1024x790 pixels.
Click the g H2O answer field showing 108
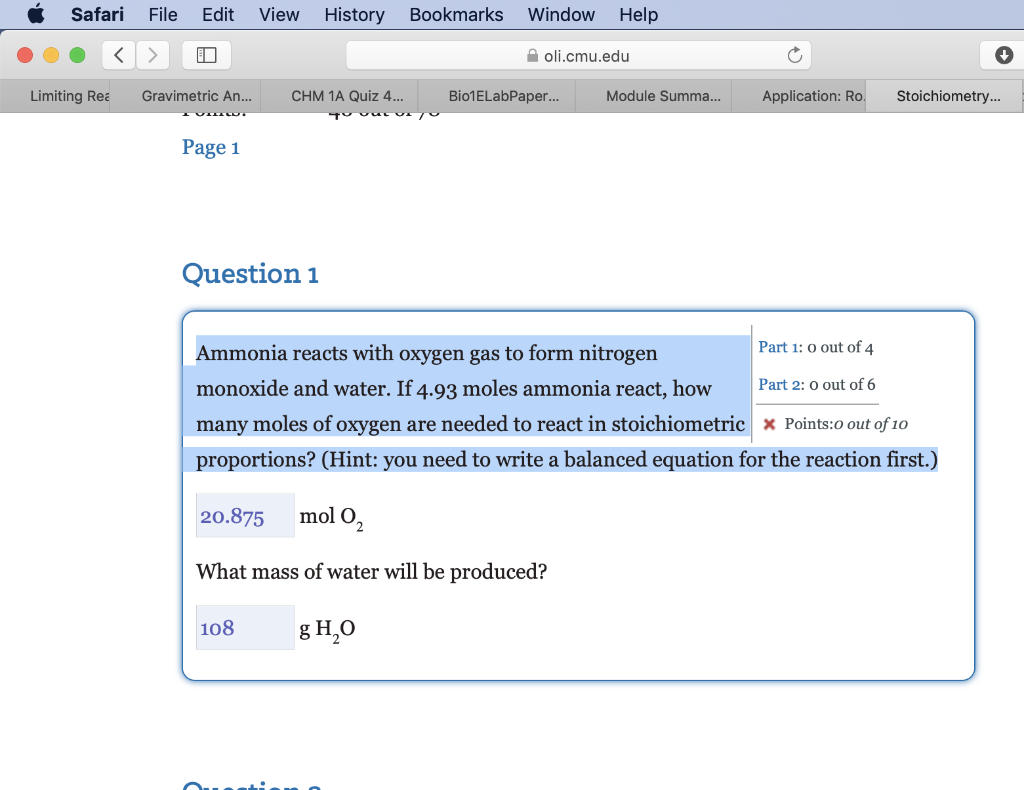pos(245,627)
